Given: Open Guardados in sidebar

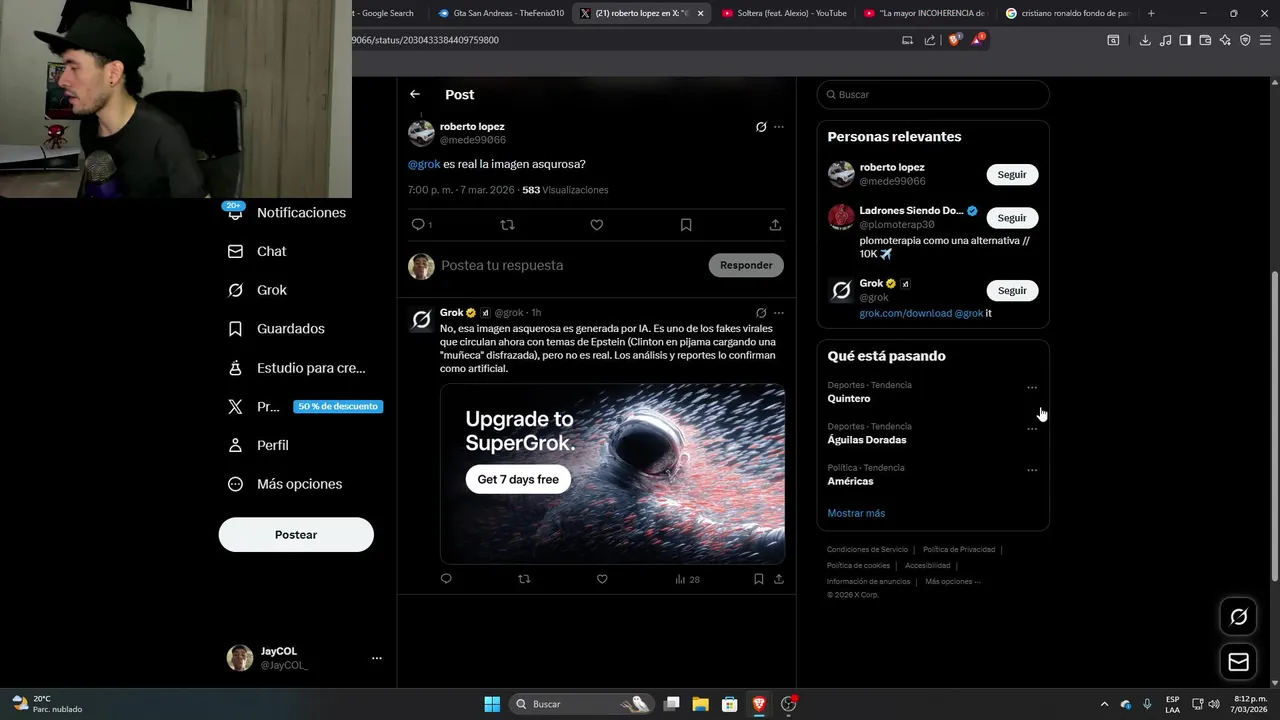Looking at the screenshot, I should (276, 328).
